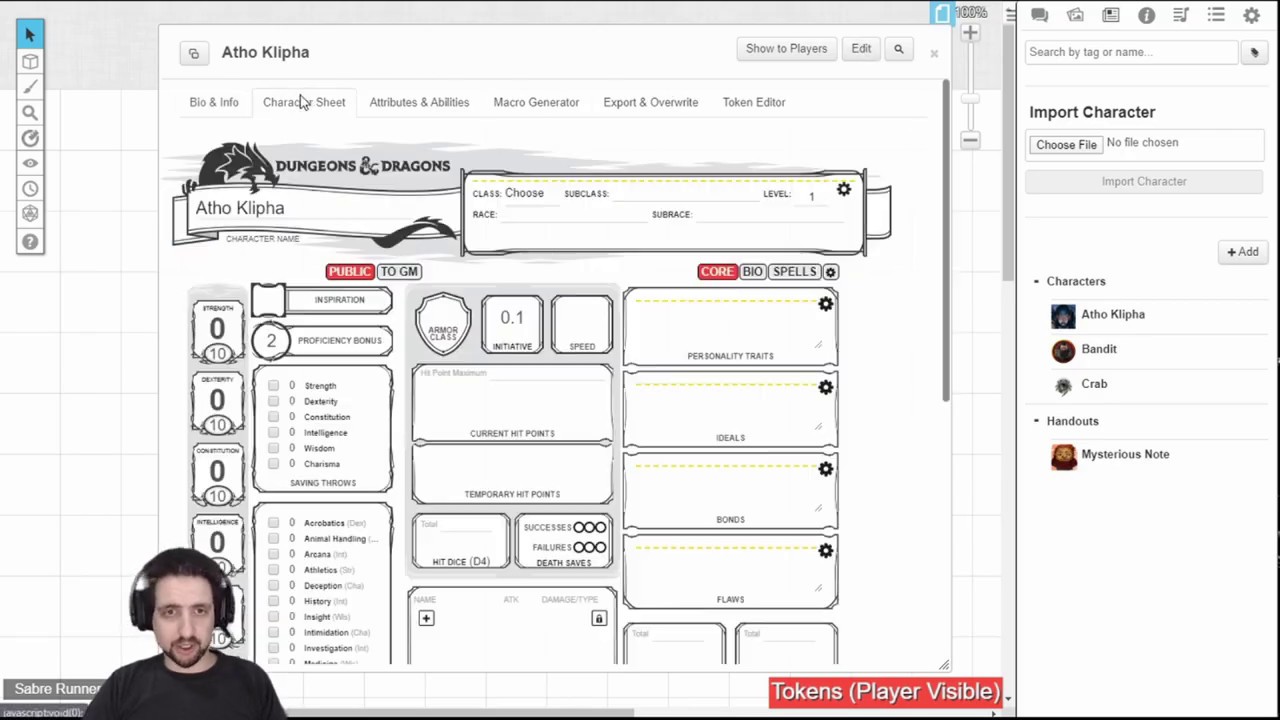Activate the magnifier zoom tool
Image resolution: width=1280 pixels, height=720 pixels.
(x=30, y=113)
